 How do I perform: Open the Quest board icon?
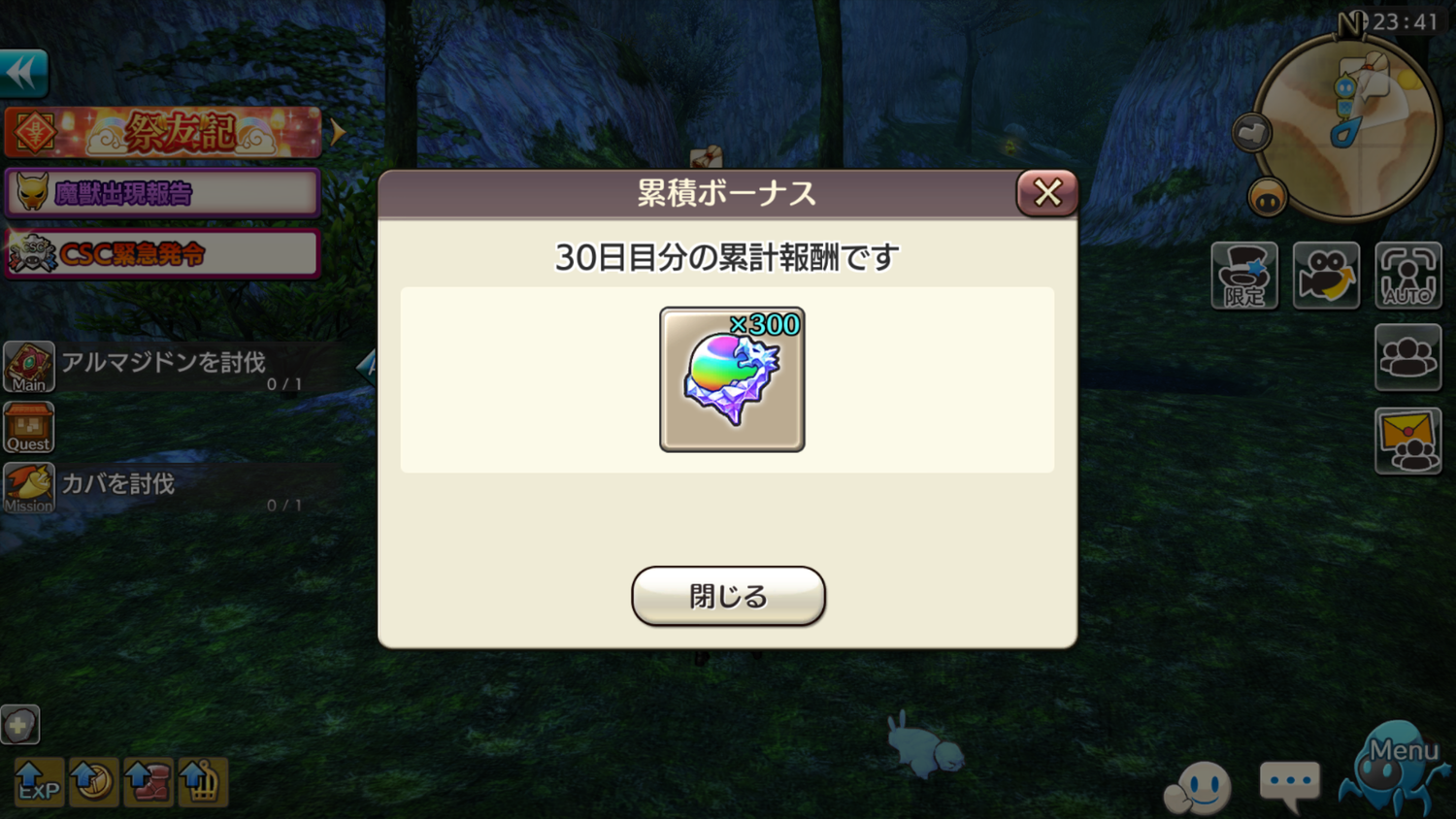pyautogui.click(x=29, y=428)
